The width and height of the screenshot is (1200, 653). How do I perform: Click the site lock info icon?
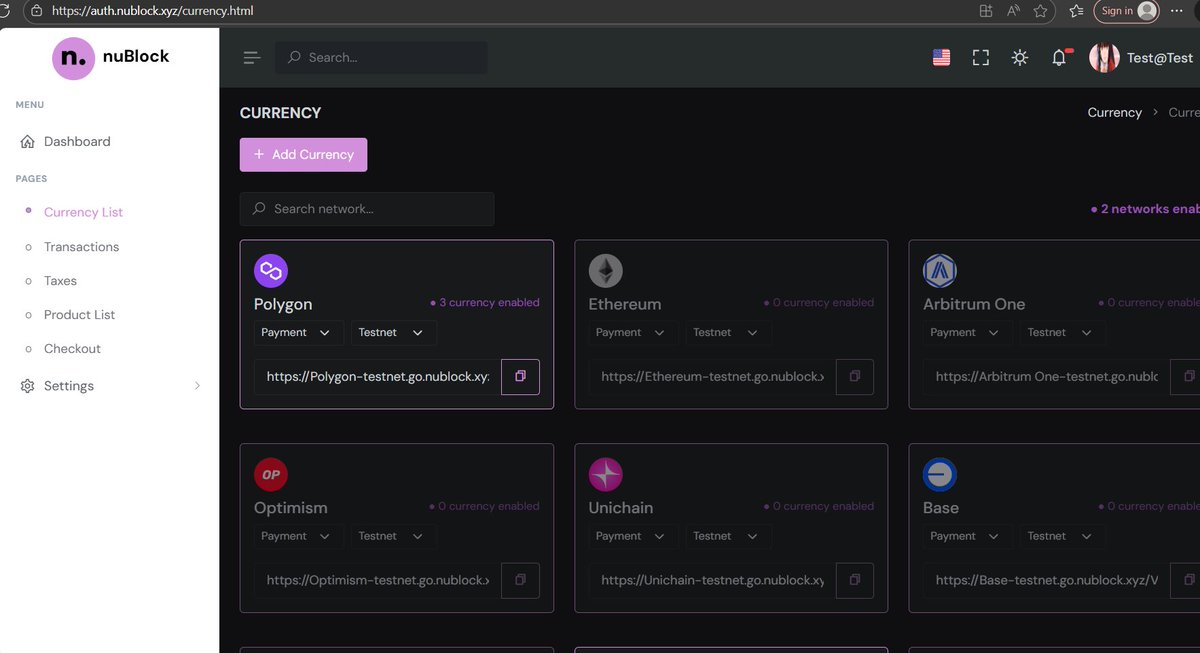point(37,11)
